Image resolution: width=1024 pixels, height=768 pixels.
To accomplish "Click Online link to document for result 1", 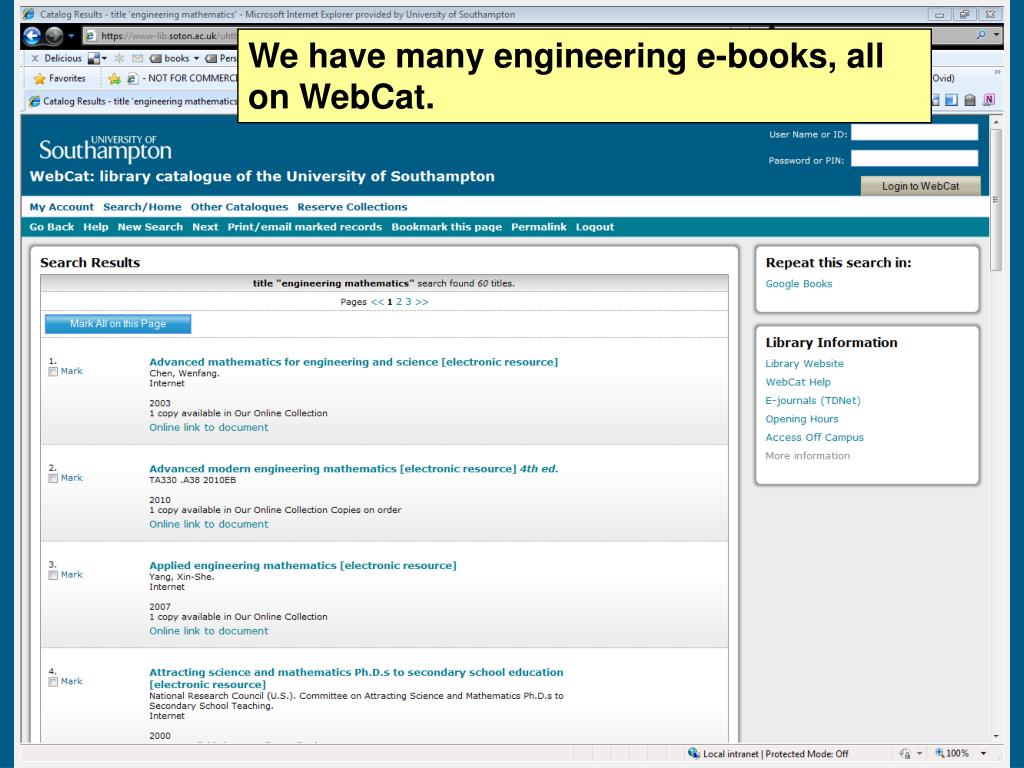I will click(x=209, y=427).
